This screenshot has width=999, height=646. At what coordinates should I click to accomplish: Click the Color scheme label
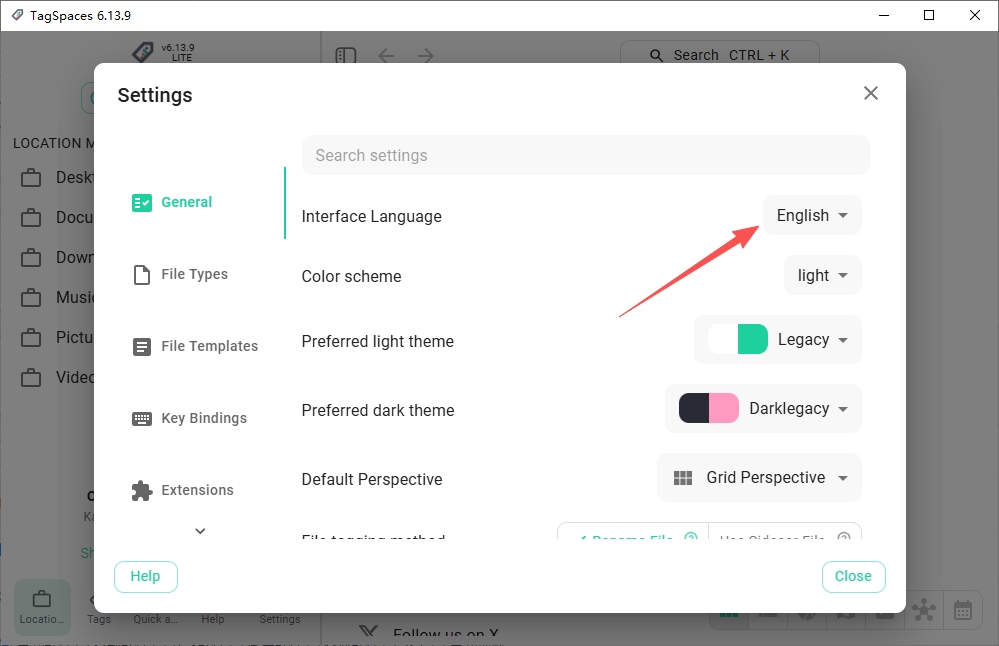tap(351, 276)
